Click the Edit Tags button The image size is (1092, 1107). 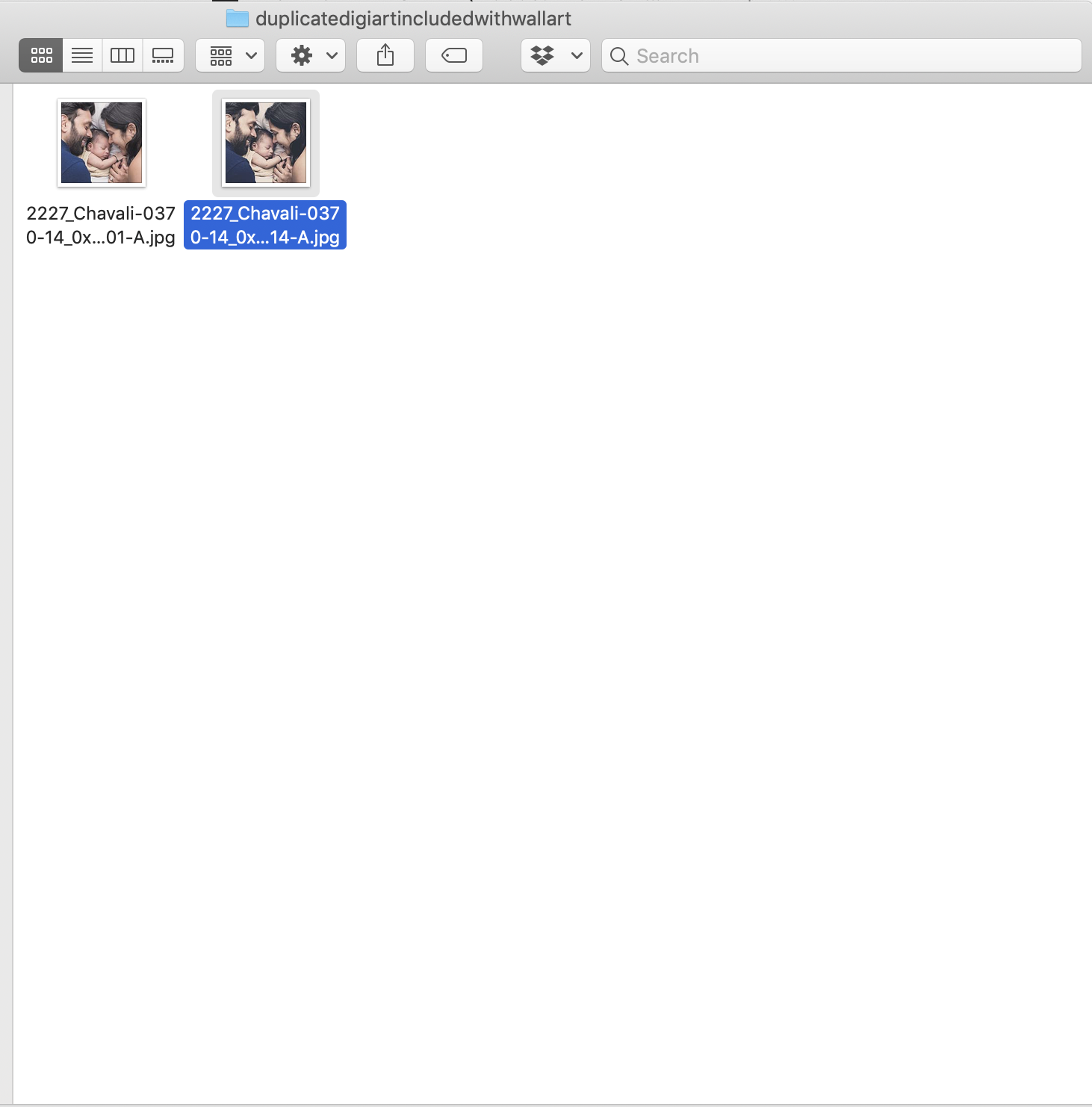454,55
